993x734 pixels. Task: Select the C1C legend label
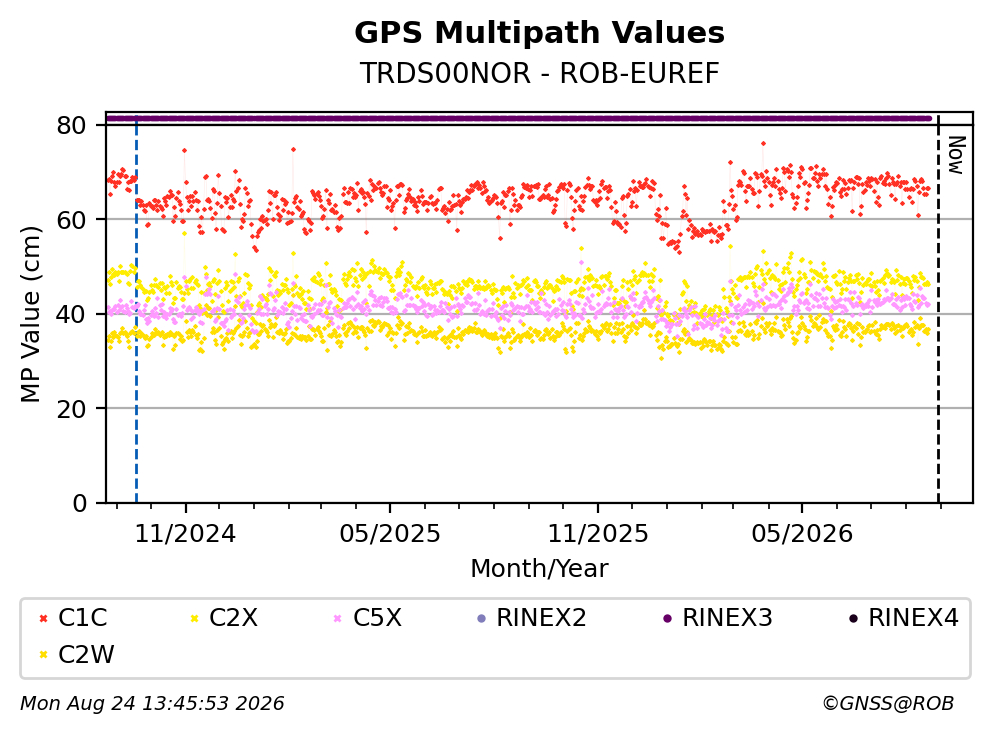[82, 618]
